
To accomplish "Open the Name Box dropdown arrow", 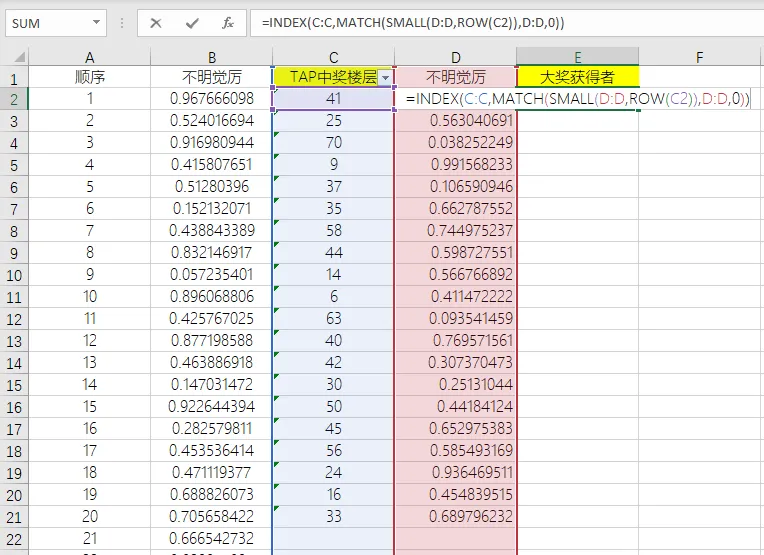I will coord(96,22).
